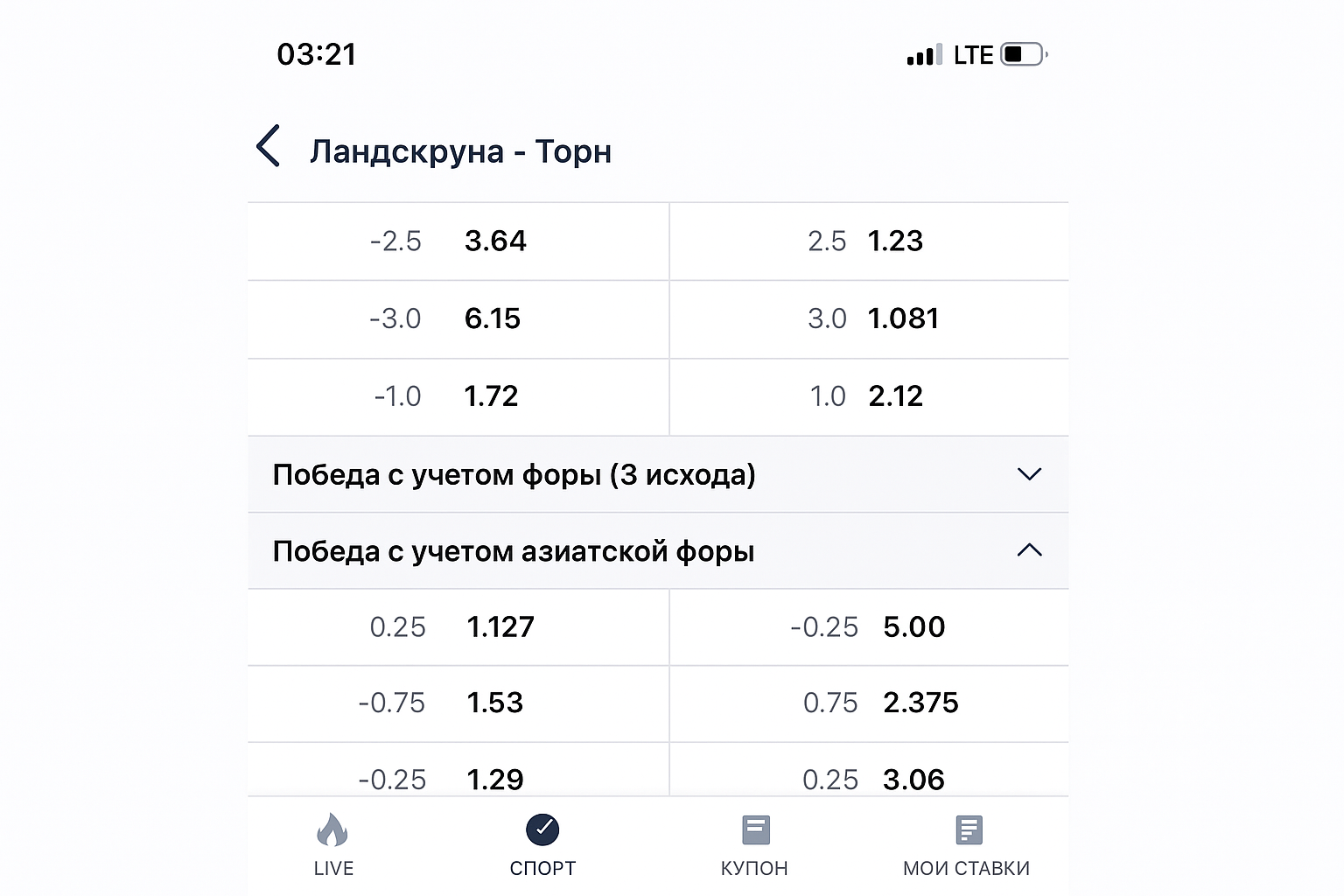Select handicap 3.0 at odds 1.081

[x=869, y=319]
